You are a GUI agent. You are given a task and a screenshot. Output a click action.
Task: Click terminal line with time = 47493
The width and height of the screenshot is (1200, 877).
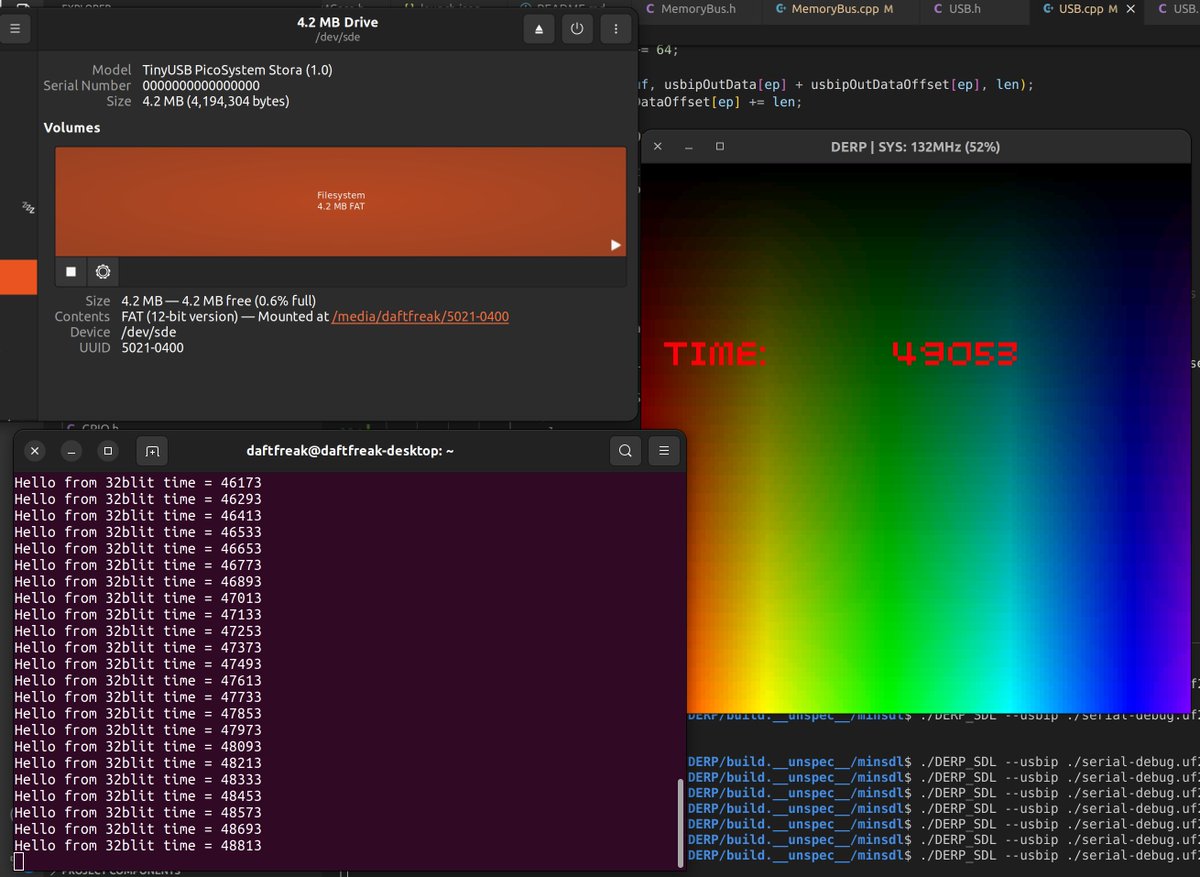(x=138, y=664)
